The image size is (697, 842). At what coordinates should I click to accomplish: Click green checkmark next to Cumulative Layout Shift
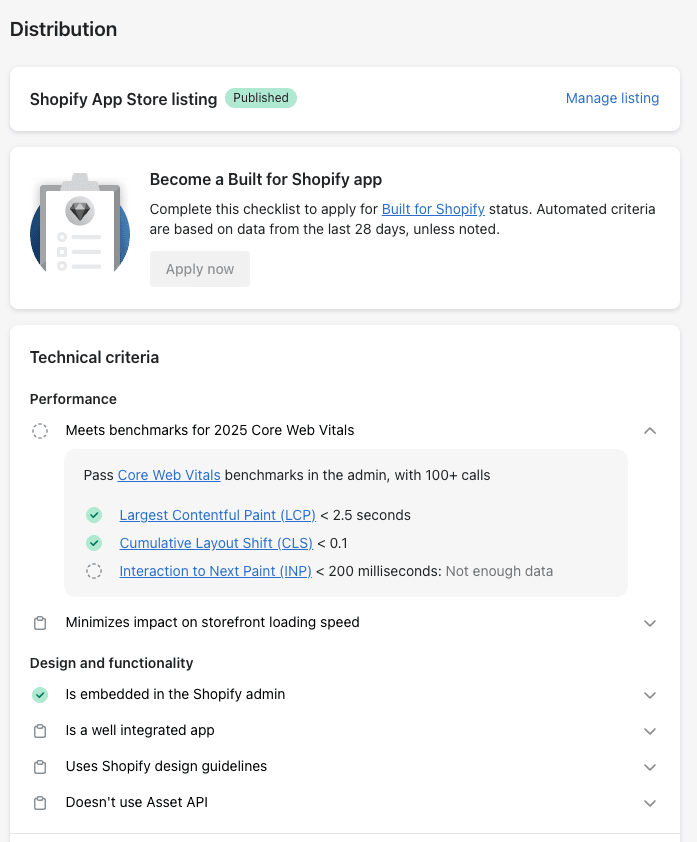pyautogui.click(x=94, y=544)
